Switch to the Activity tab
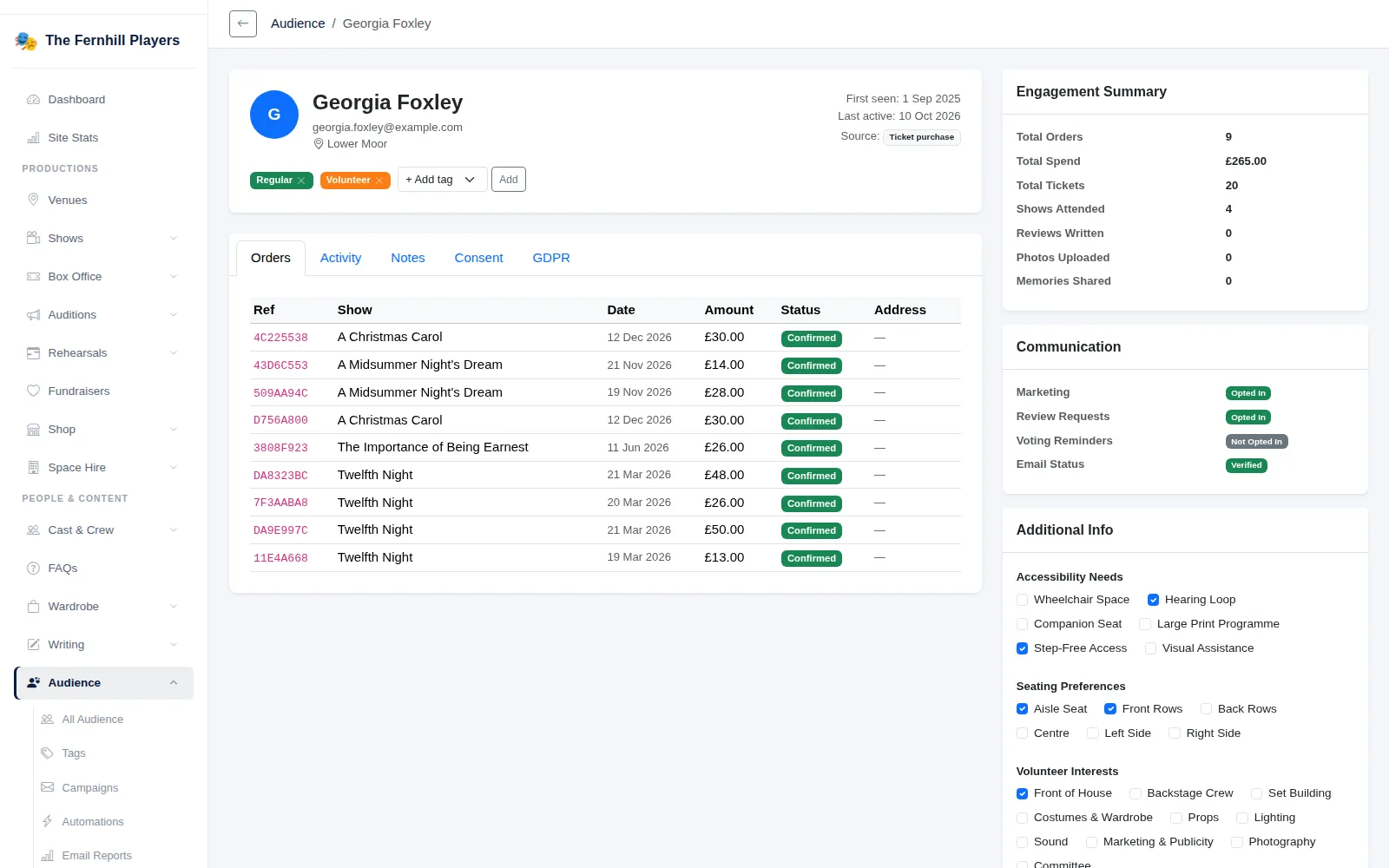The image size is (1389, 868). [340, 258]
